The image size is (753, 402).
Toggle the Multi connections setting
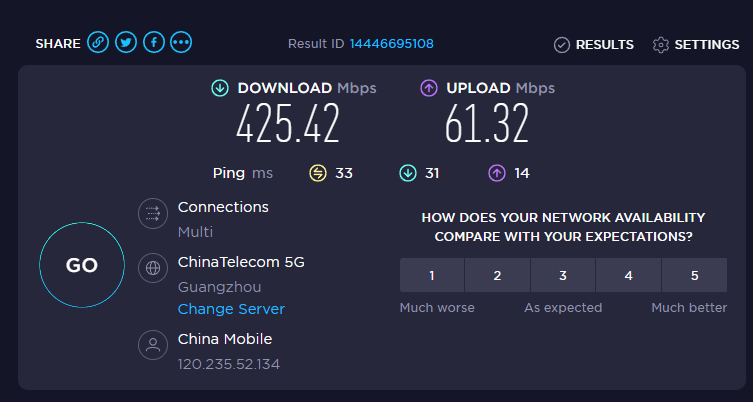click(x=195, y=232)
